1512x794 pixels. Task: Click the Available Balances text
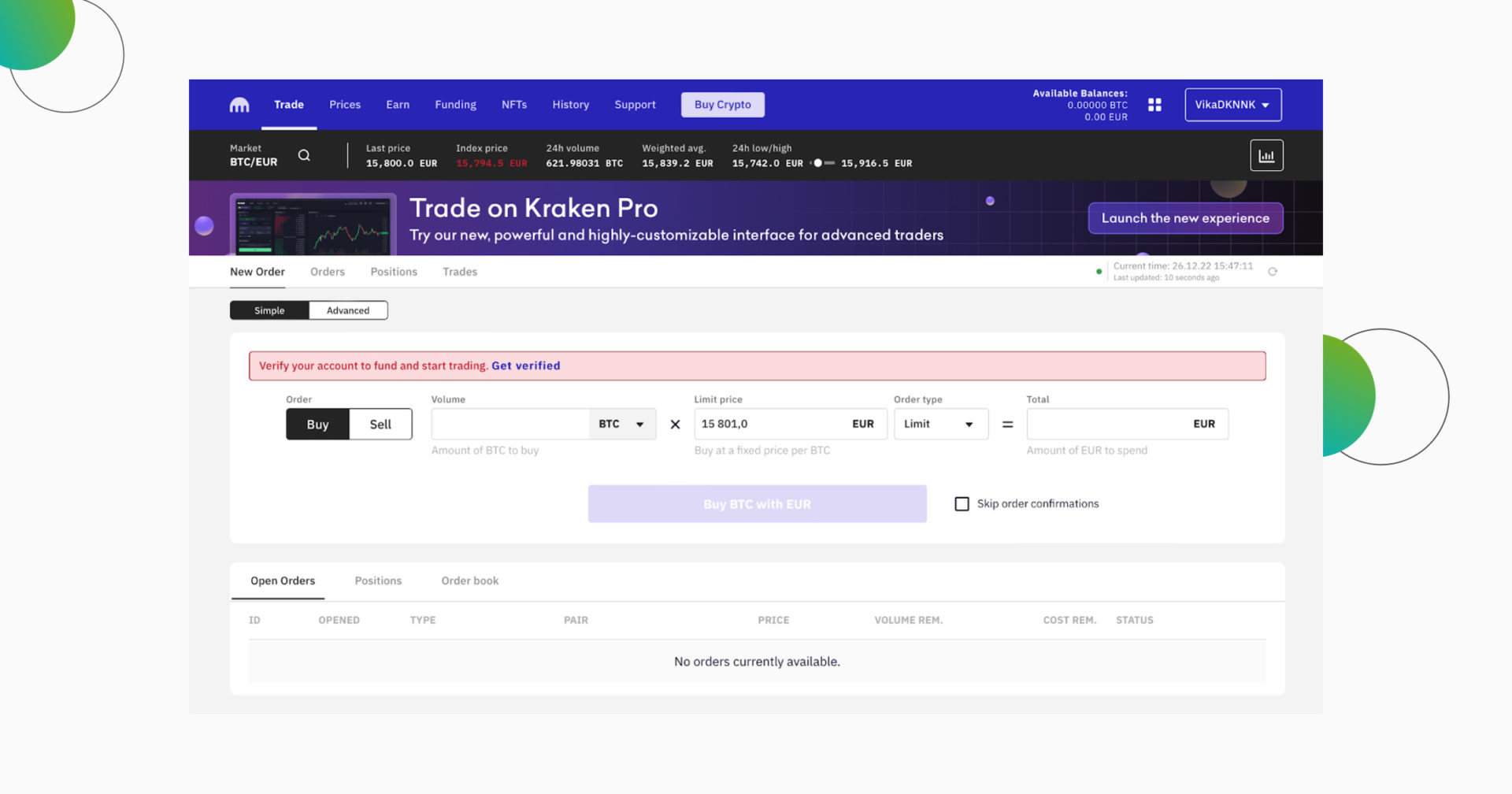(x=1080, y=93)
